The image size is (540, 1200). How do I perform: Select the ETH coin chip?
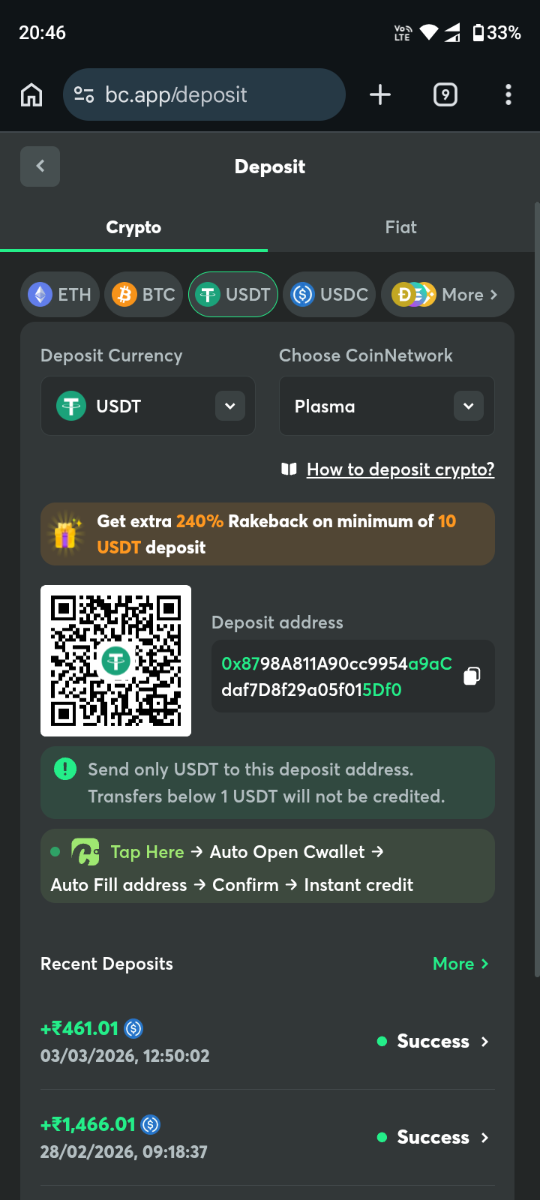pos(61,294)
